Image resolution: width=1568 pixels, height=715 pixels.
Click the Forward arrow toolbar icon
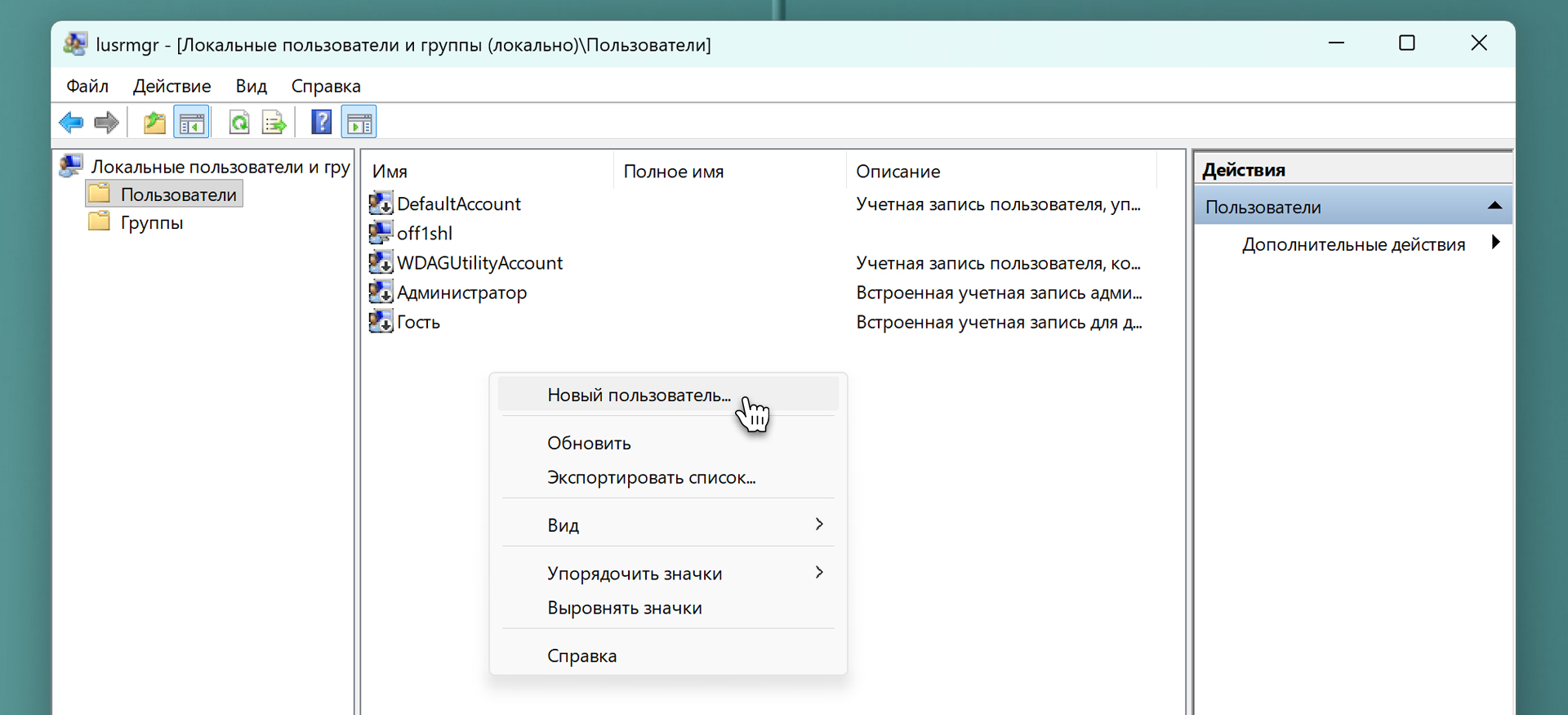(x=106, y=123)
